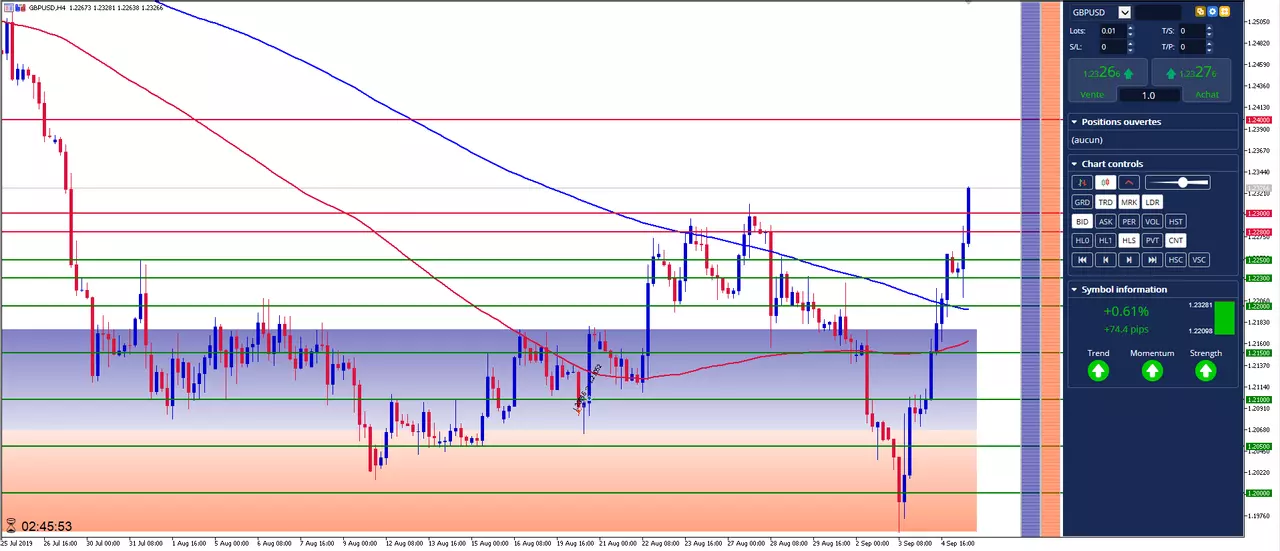
Task: Jump to chart end with fast-forward icon
Action: point(1152,260)
